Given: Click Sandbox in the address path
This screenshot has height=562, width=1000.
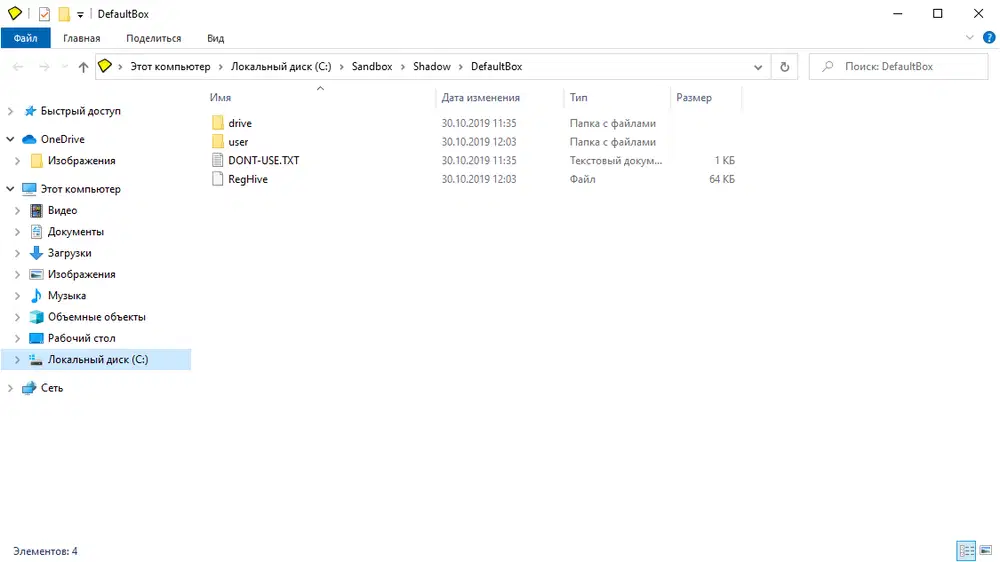Looking at the screenshot, I should tap(372, 66).
